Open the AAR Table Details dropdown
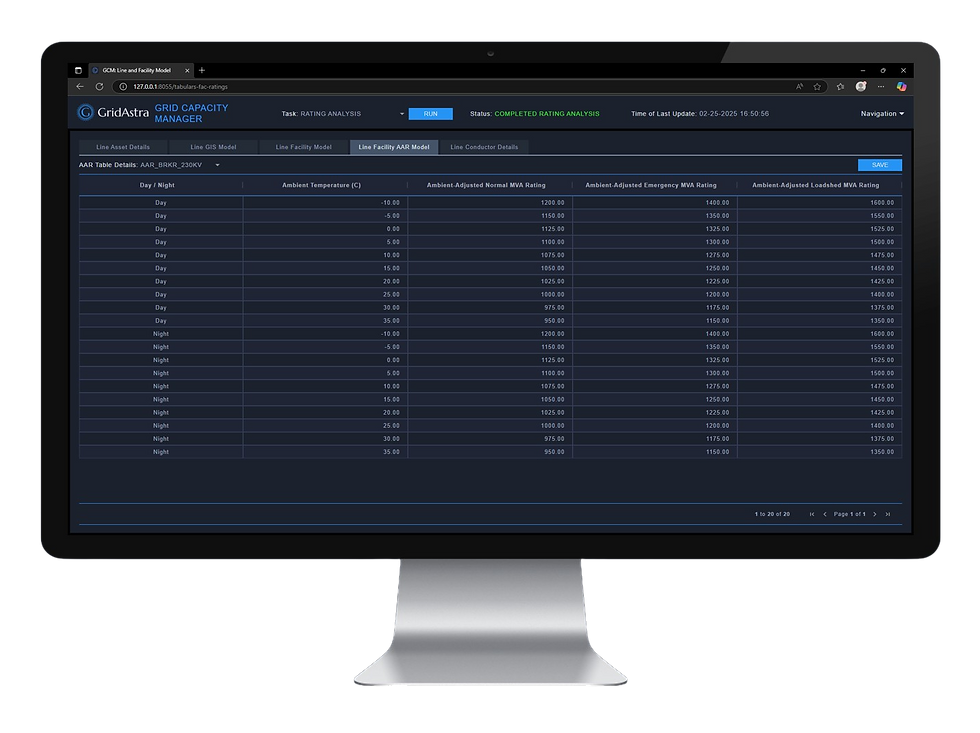The height and width of the screenshot is (733, 980). tap(180, 165)
